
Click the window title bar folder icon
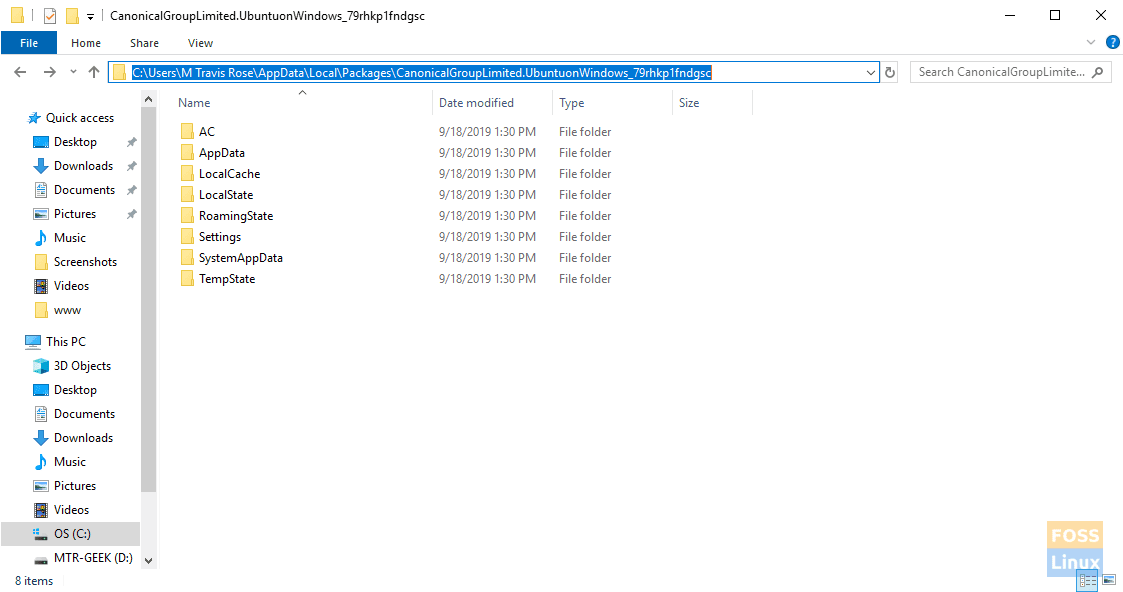pyautogui.click(x=17, y=15)
